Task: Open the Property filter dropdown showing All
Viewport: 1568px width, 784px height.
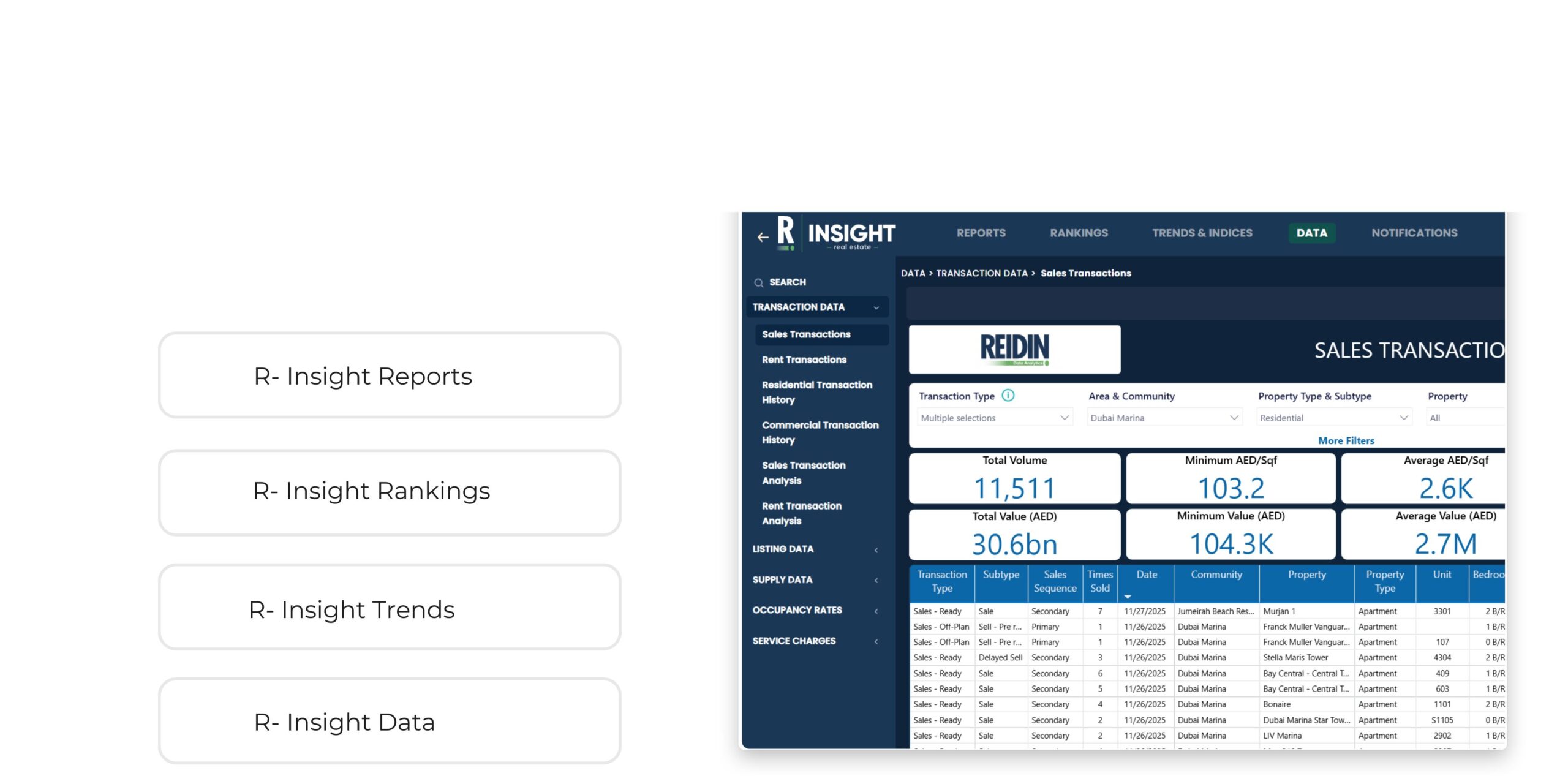Action: click(x=1466, y=418)
